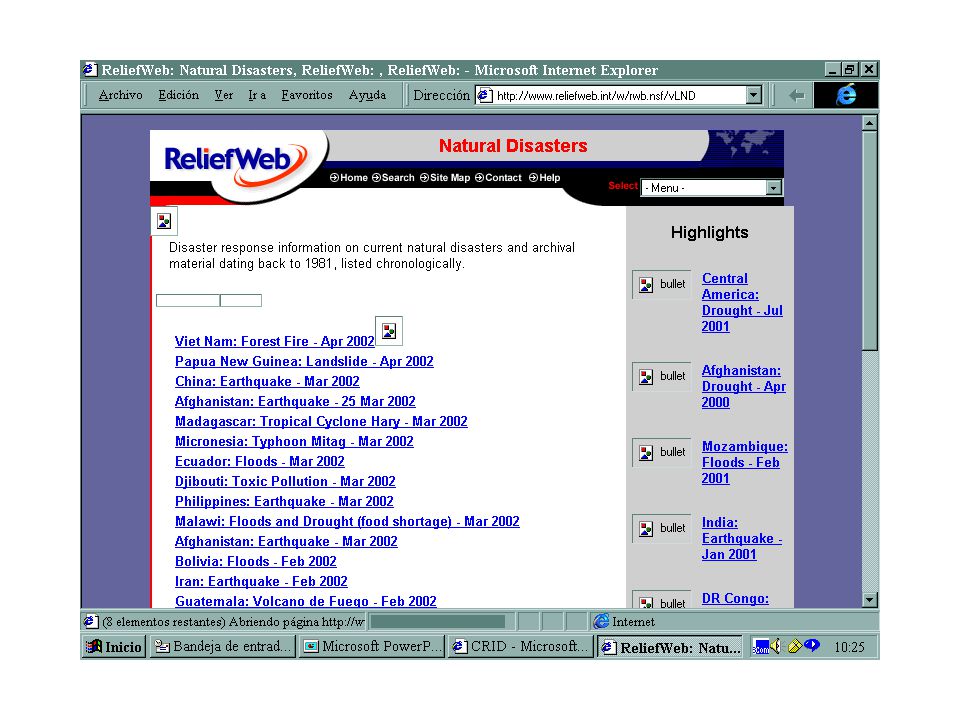Click the Internet Explorer throbber logo
Image resolution: width=960 pixels, height=720 pixels.
click(x=846, y=96)
